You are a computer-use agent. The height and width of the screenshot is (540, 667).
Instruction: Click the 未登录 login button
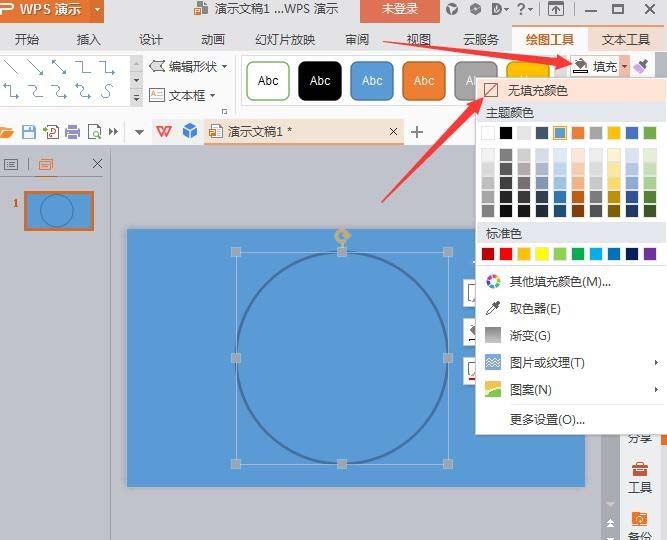(x=399, y=9)
